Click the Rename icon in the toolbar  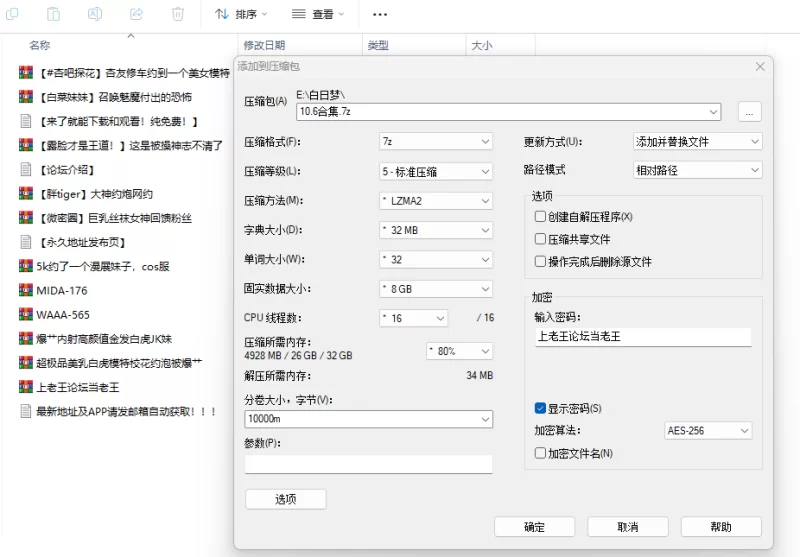[95, 14]
